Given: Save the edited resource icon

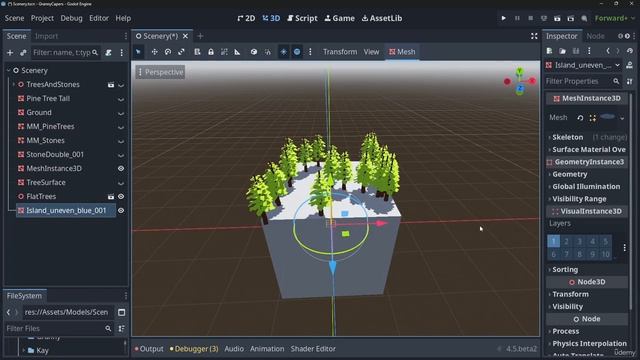Looking at the screenshot, I should coord(576,51).
